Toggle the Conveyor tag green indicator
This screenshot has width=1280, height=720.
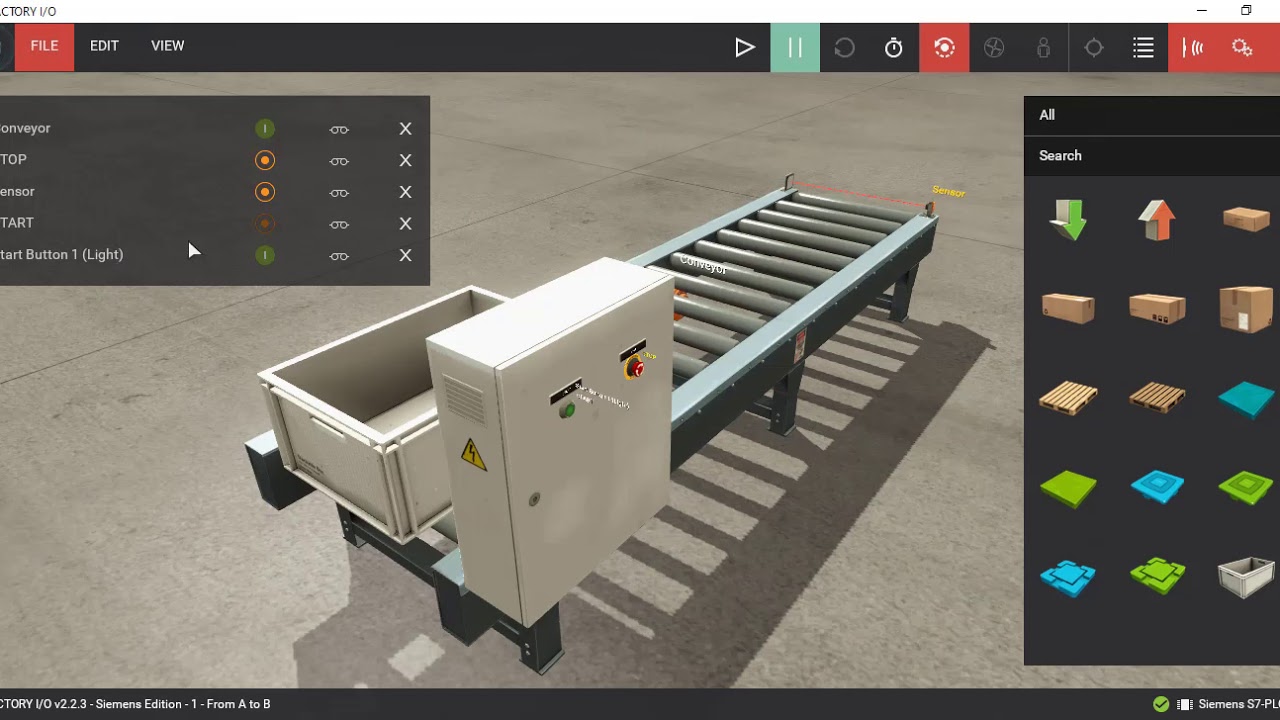coord(265,129)
